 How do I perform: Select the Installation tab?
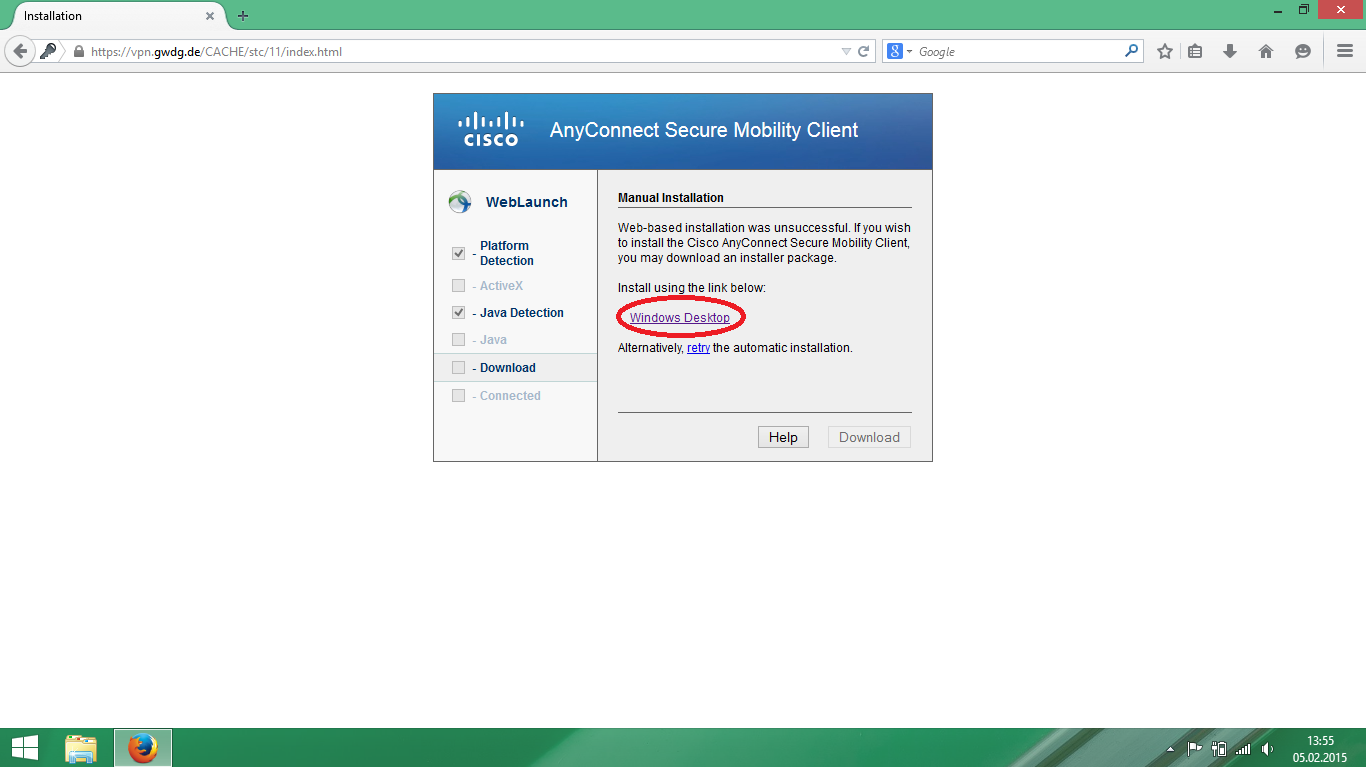[x=114, y=16]
